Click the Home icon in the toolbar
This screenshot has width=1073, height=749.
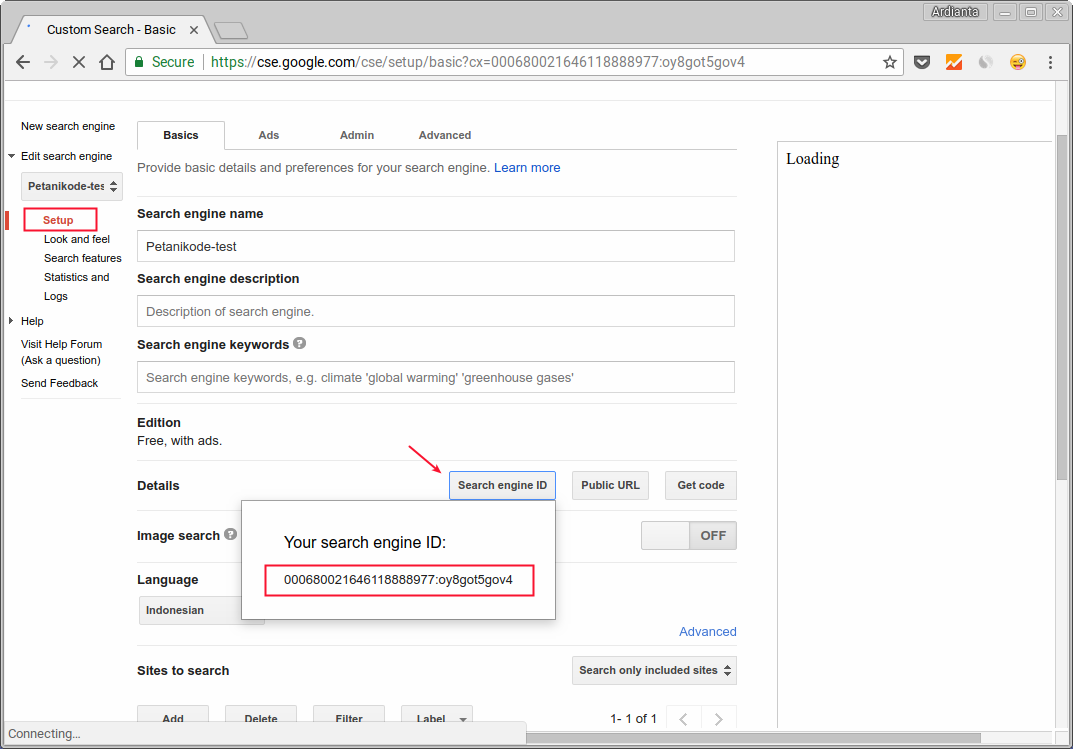point(107,61)
